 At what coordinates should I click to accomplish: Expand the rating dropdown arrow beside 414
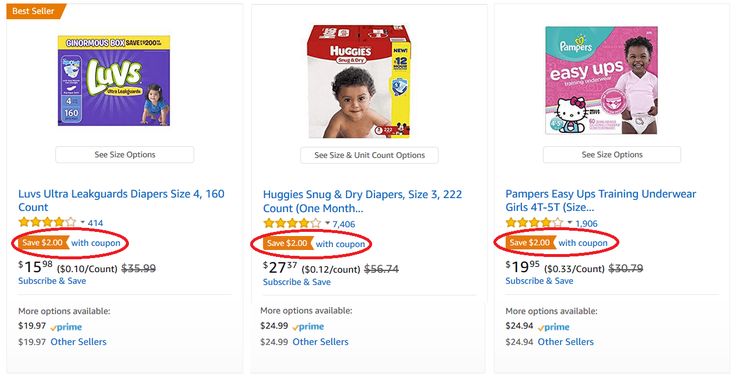[x=83, y=222]
